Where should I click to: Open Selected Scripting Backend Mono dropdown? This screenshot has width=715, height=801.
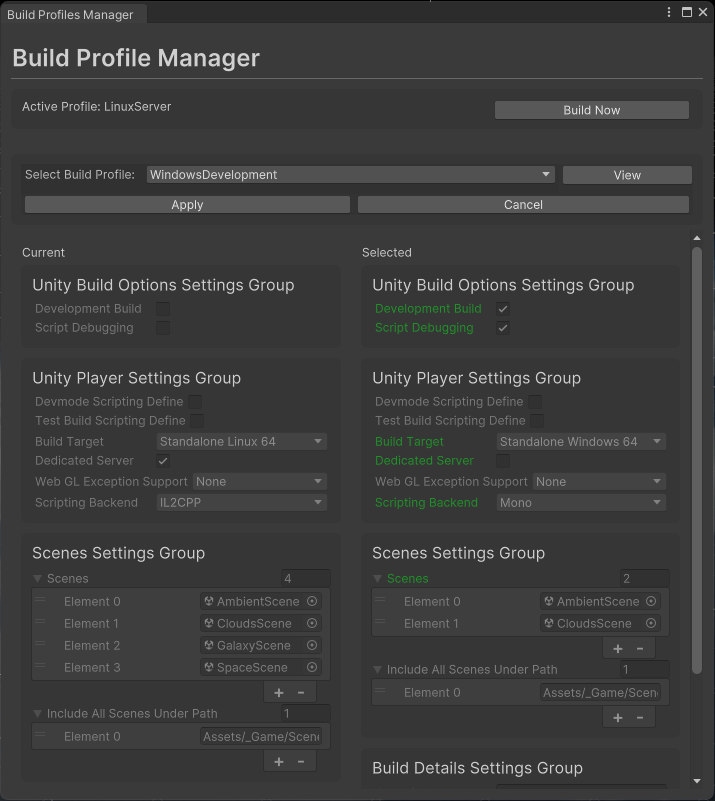click(x=581, y=503)
